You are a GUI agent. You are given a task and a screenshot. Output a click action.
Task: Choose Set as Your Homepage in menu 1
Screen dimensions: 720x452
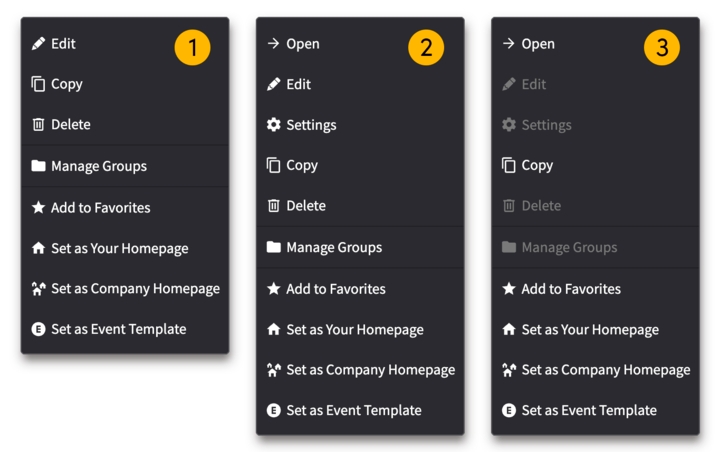tap(119, 249)
